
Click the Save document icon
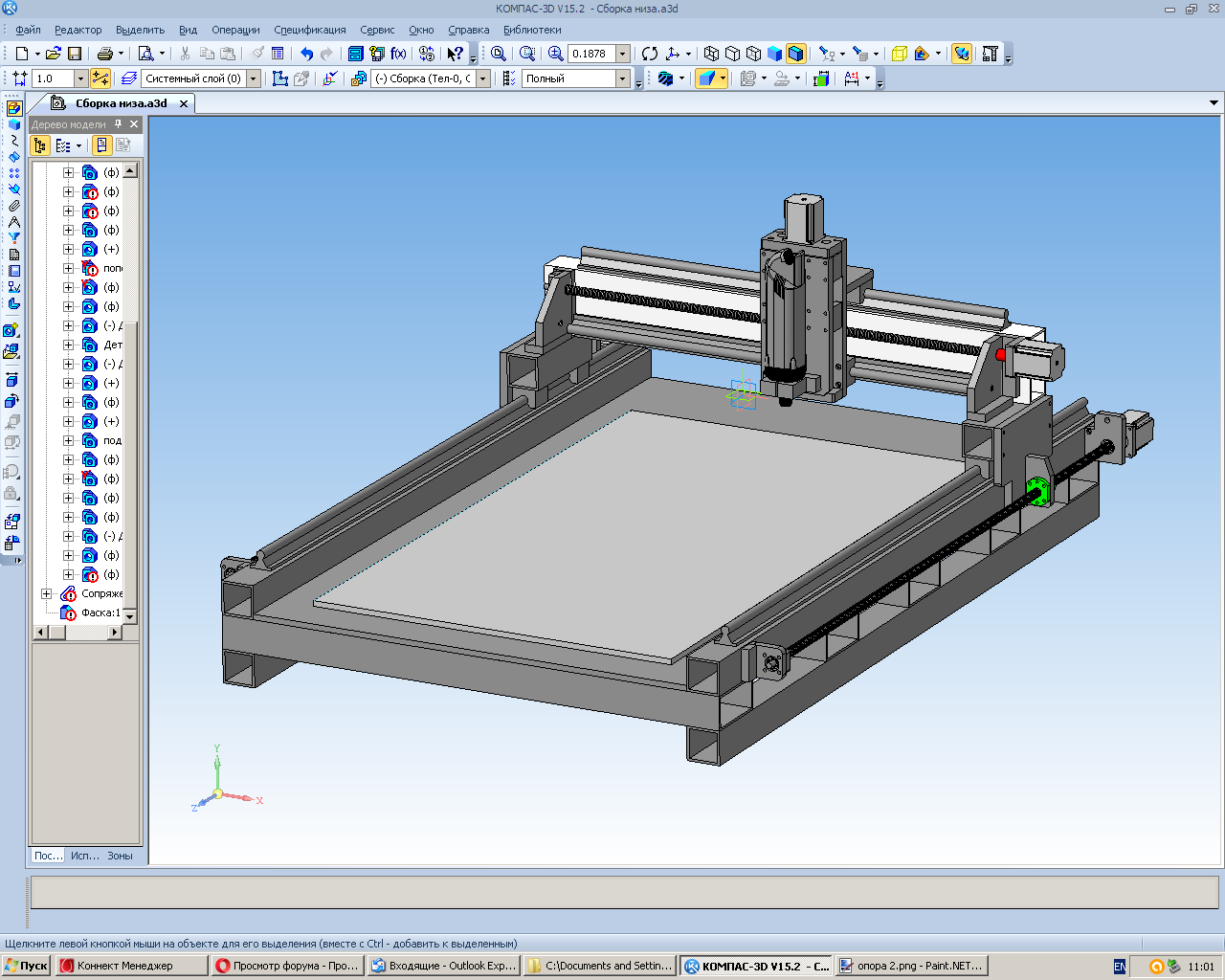[75, 54]
